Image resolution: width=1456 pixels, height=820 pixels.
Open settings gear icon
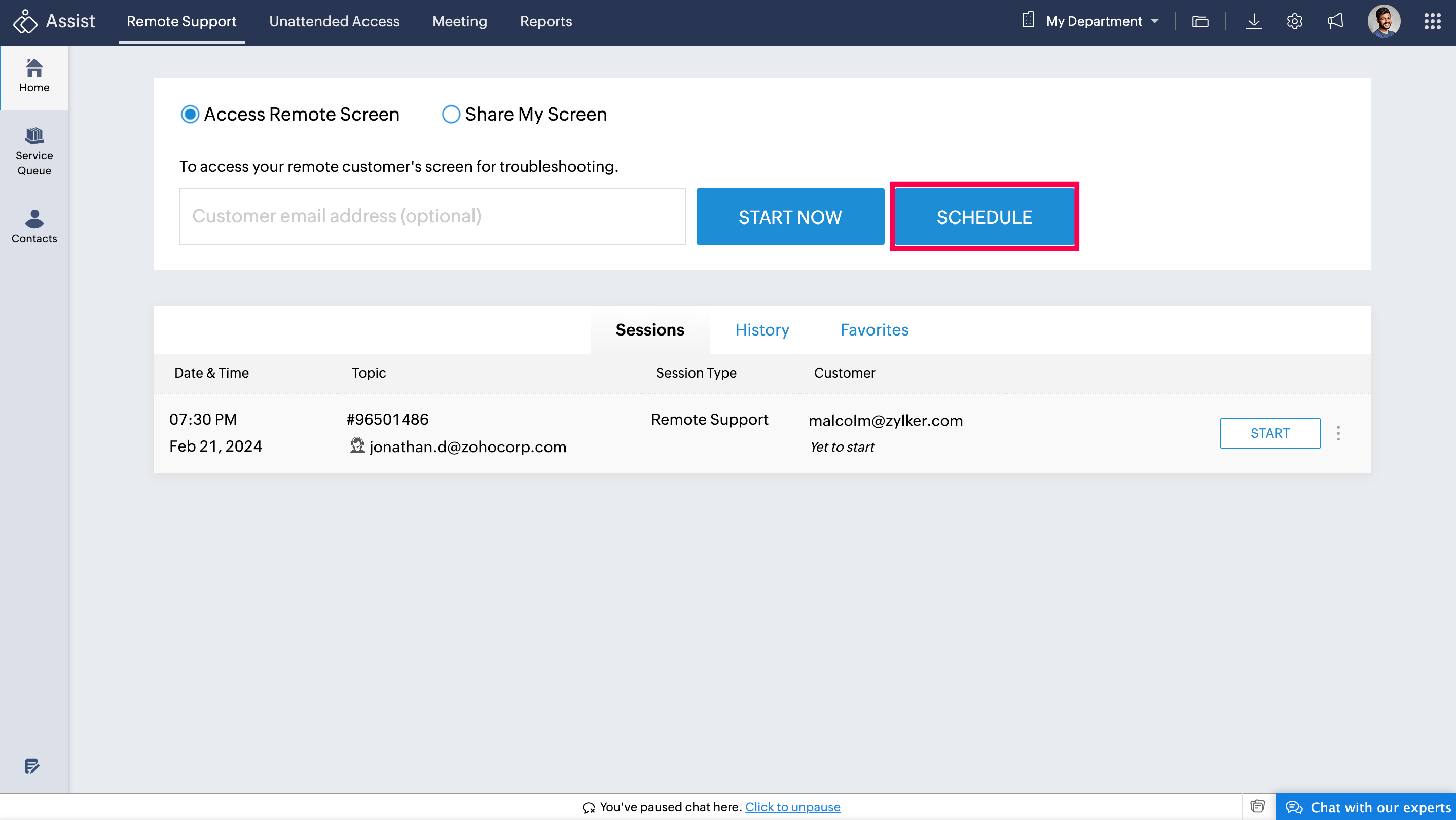click(1294, 21)
